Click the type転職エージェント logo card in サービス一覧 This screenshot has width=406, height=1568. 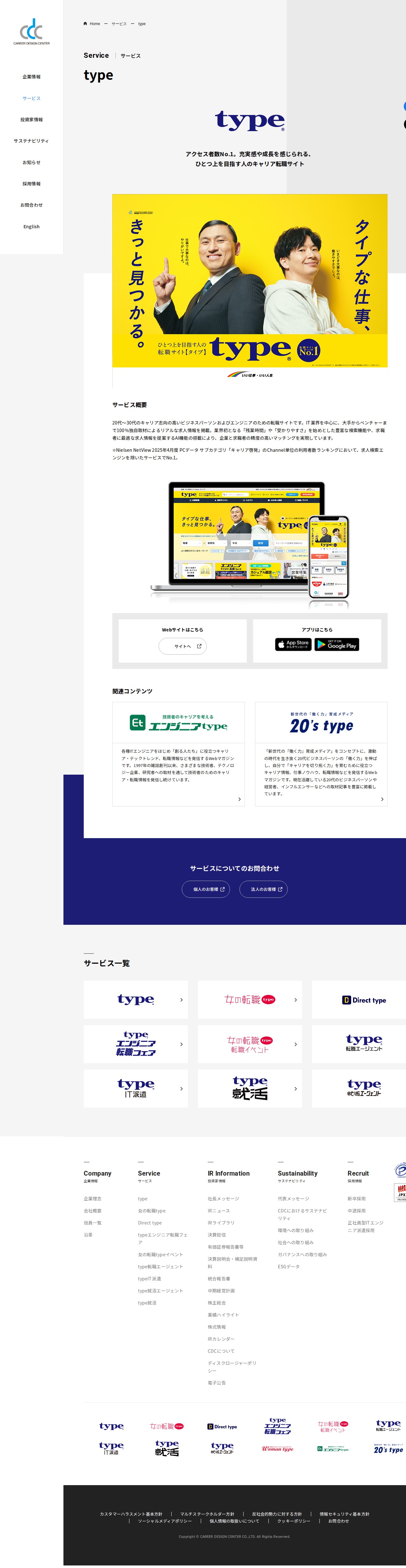coord(359,1044)
